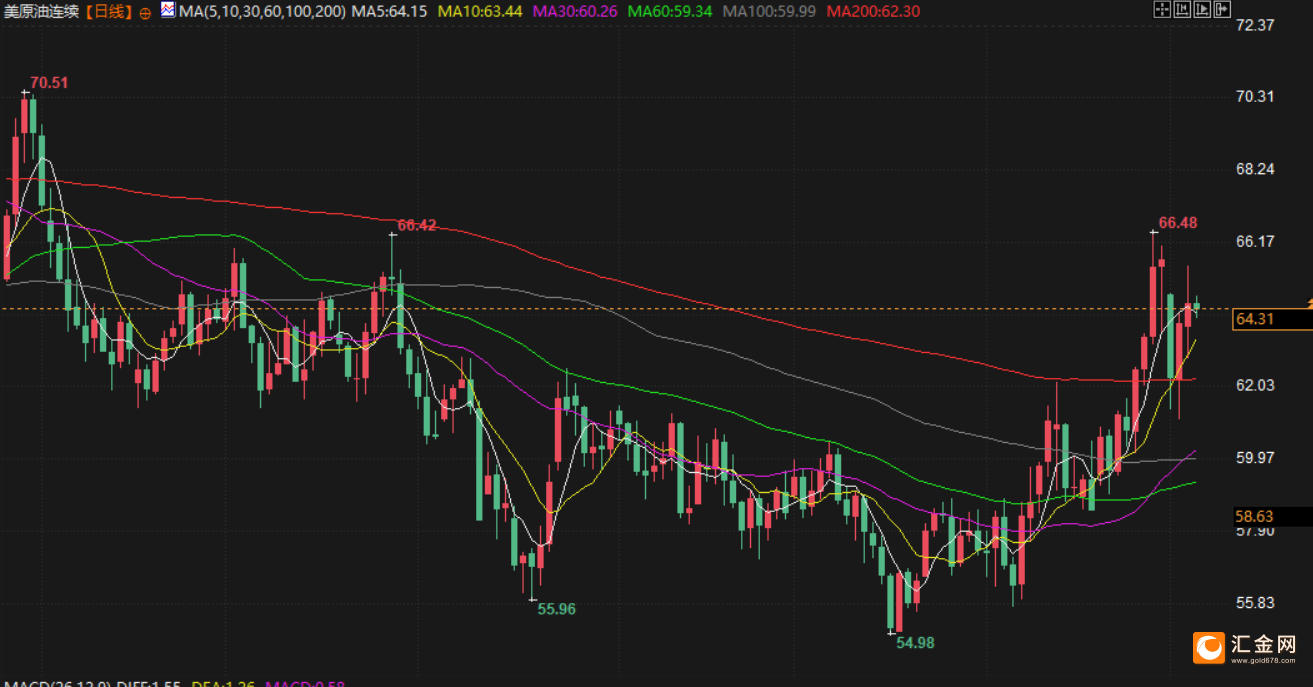Click the MA100:59.99 legend value

[x=769, y=12]
